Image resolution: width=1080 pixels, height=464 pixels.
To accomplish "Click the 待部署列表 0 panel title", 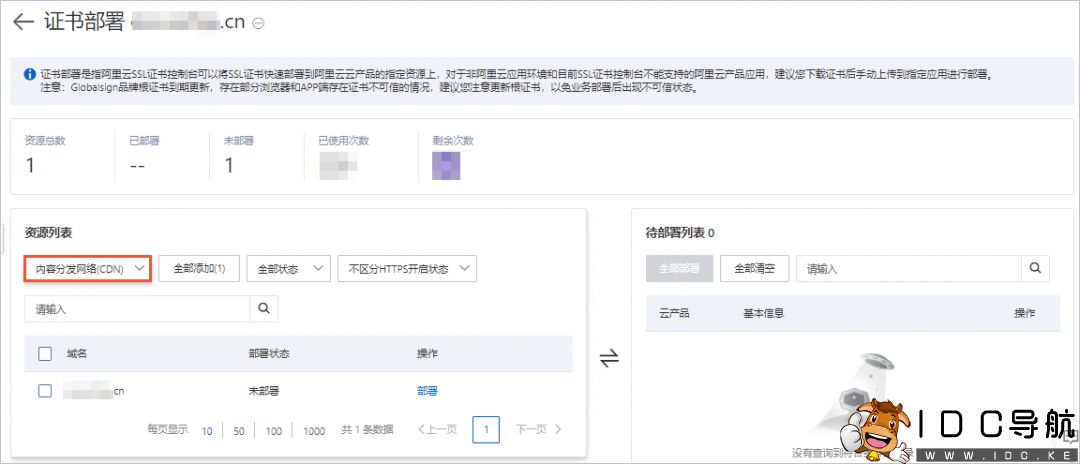I will click(680, 233).
